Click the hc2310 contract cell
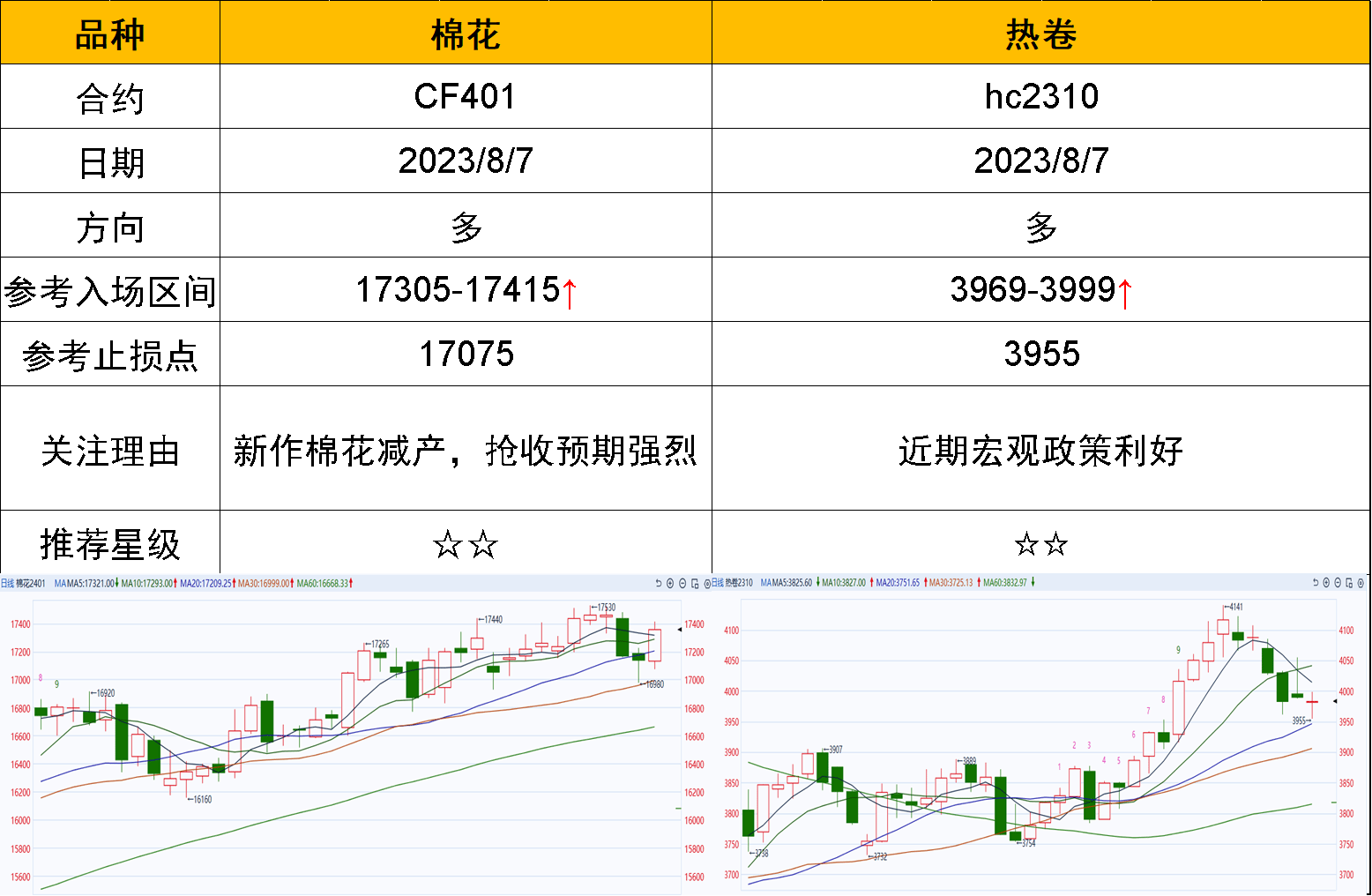Image resolution: width=1372 pixels, height=896 pixels. (1041, 96)
